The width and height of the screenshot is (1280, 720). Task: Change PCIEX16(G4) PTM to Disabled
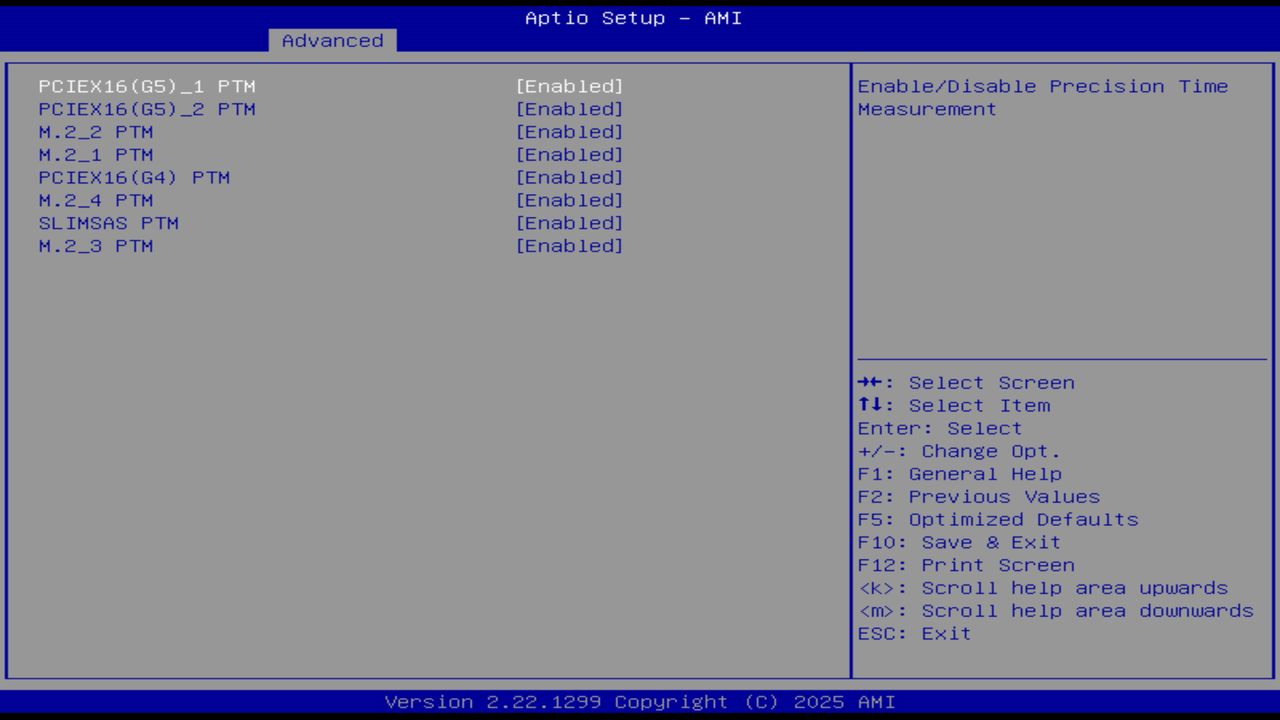(x=570, y=177)
